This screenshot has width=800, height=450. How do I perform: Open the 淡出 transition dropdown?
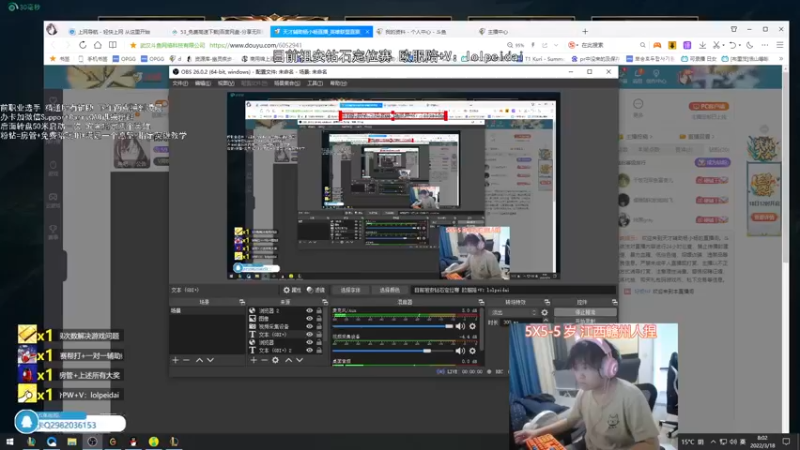pos(513,312)
